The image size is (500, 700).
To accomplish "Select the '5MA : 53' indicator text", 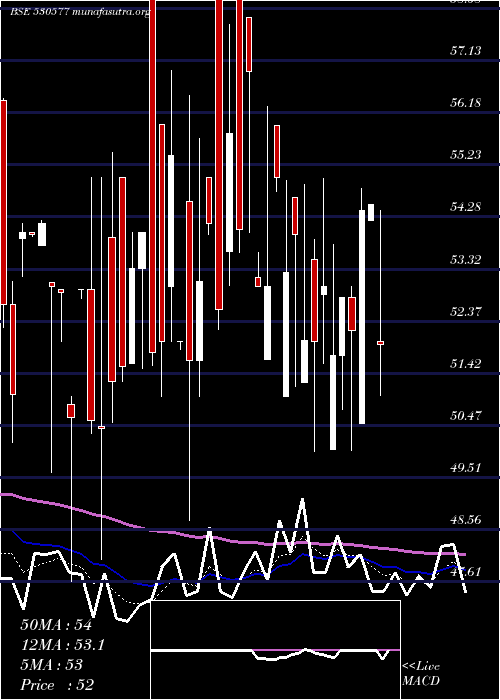I will point(52,665).
